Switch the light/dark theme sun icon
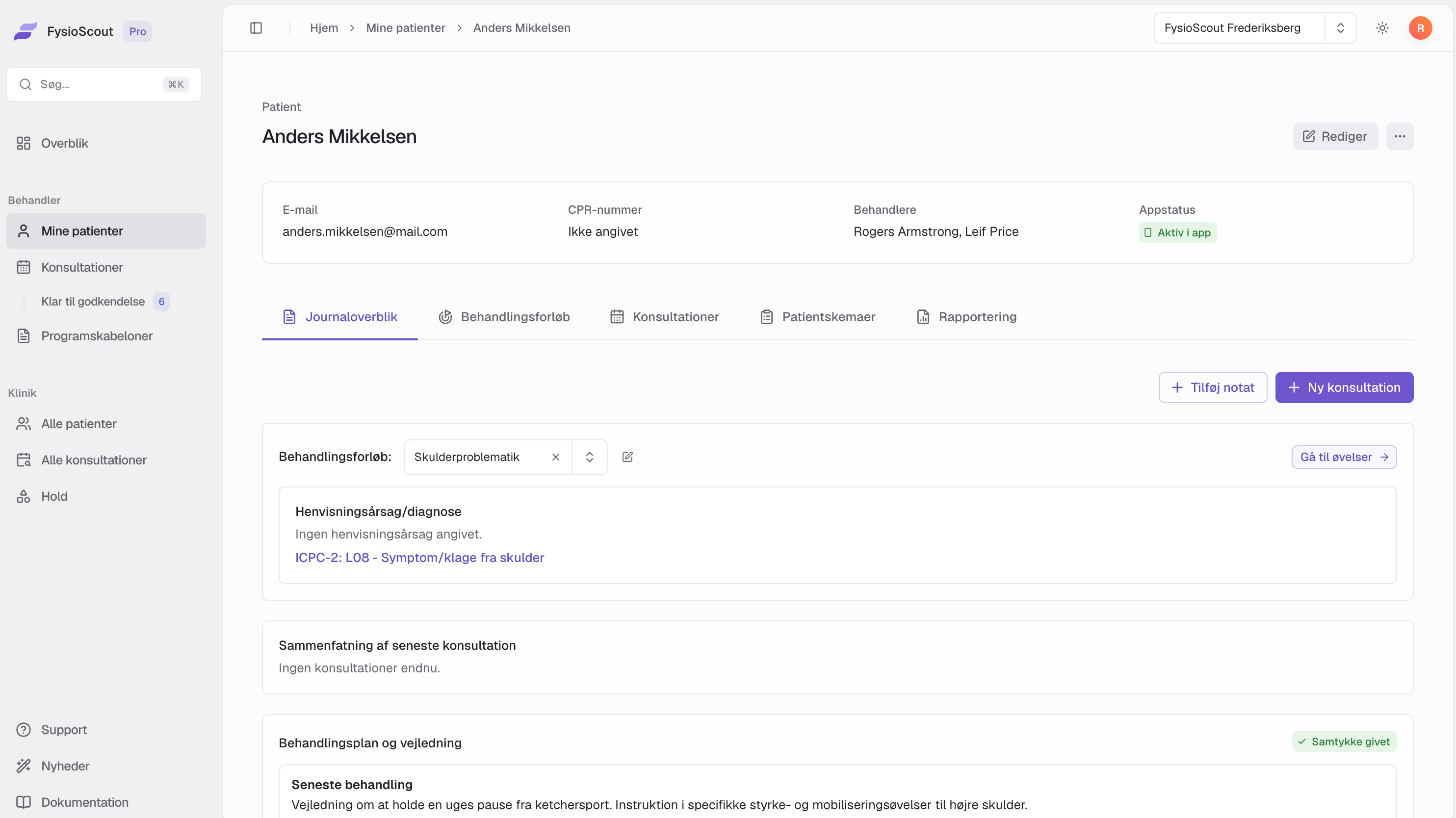This screenshot has height=818, width=1456. [x=1382, y=27]
